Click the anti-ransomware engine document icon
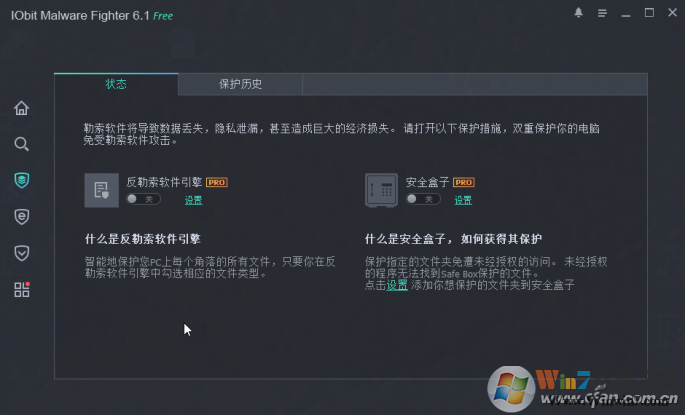 101,189
